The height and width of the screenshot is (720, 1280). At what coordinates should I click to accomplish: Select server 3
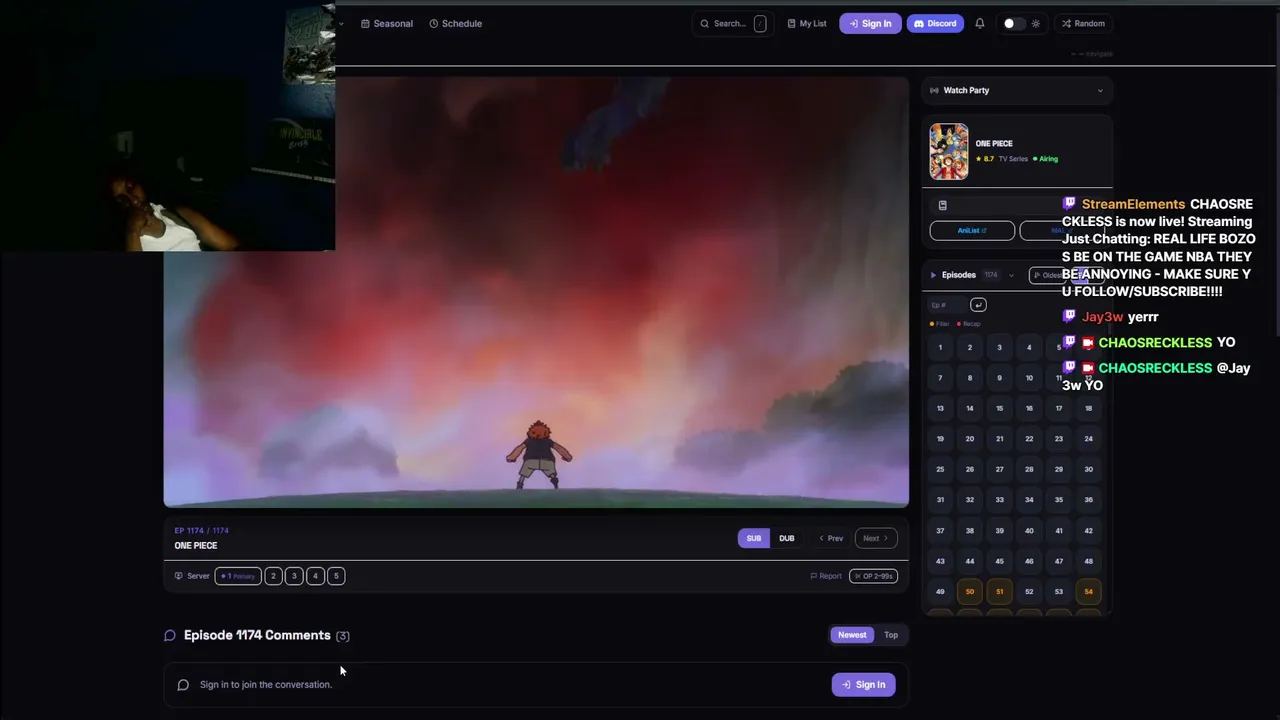point(294,576)
